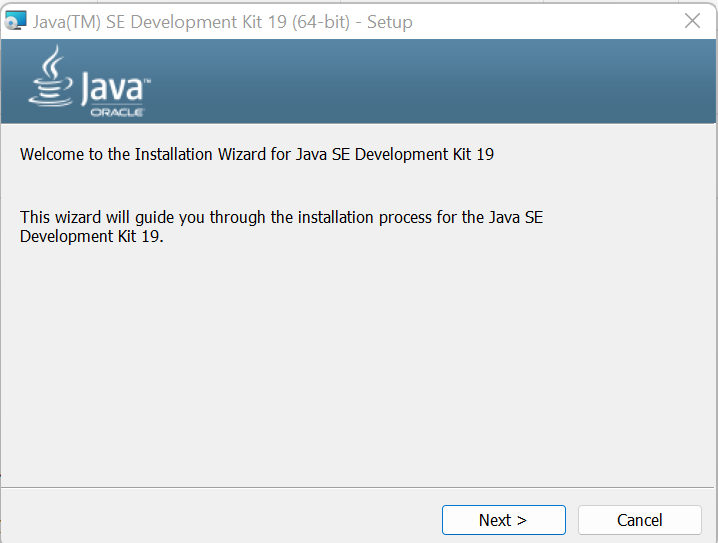The height and width of the screenshot is (543, 718).
Task: Click the TM symbol beside the Java logo
Action: pos(147,81)
